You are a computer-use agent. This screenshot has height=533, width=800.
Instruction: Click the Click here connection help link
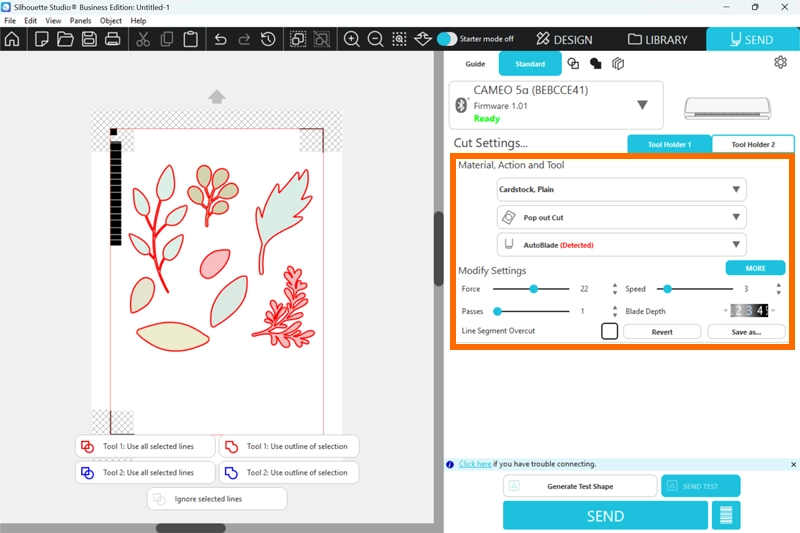click(475, 464)
